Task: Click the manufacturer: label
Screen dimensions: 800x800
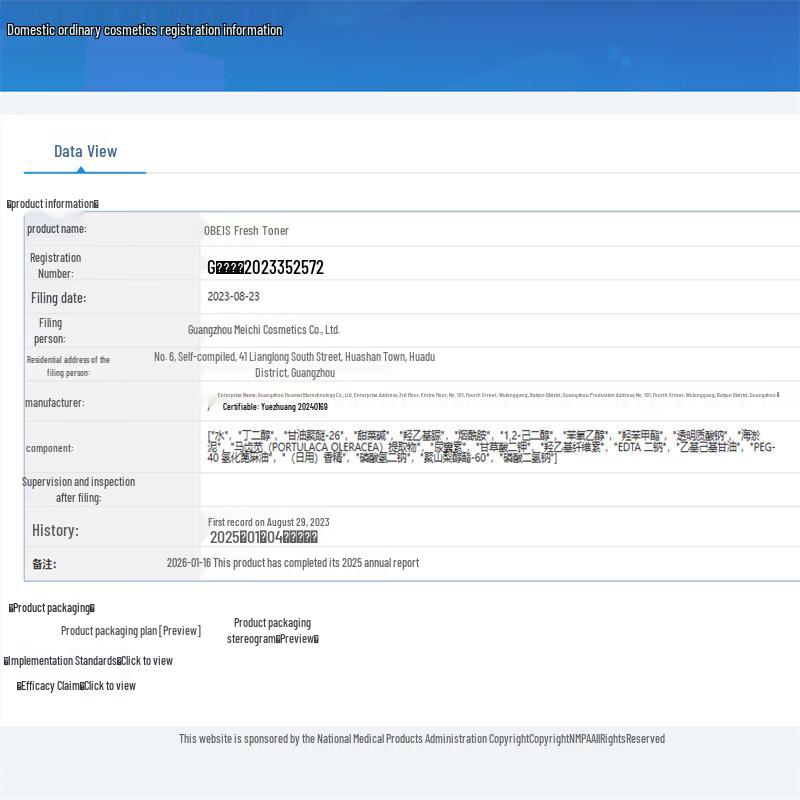Action: click(55, 403)
